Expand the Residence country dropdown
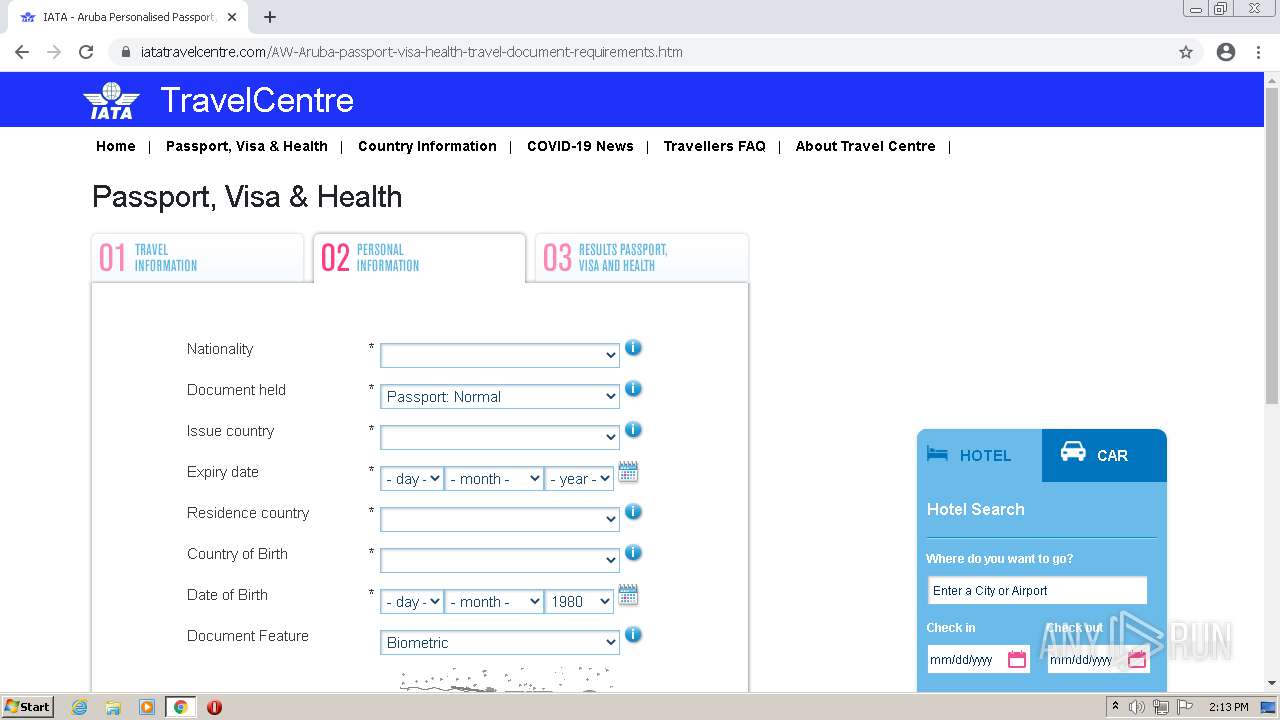Viewport: 1280px width, 720px height. [x=500, y=520]
